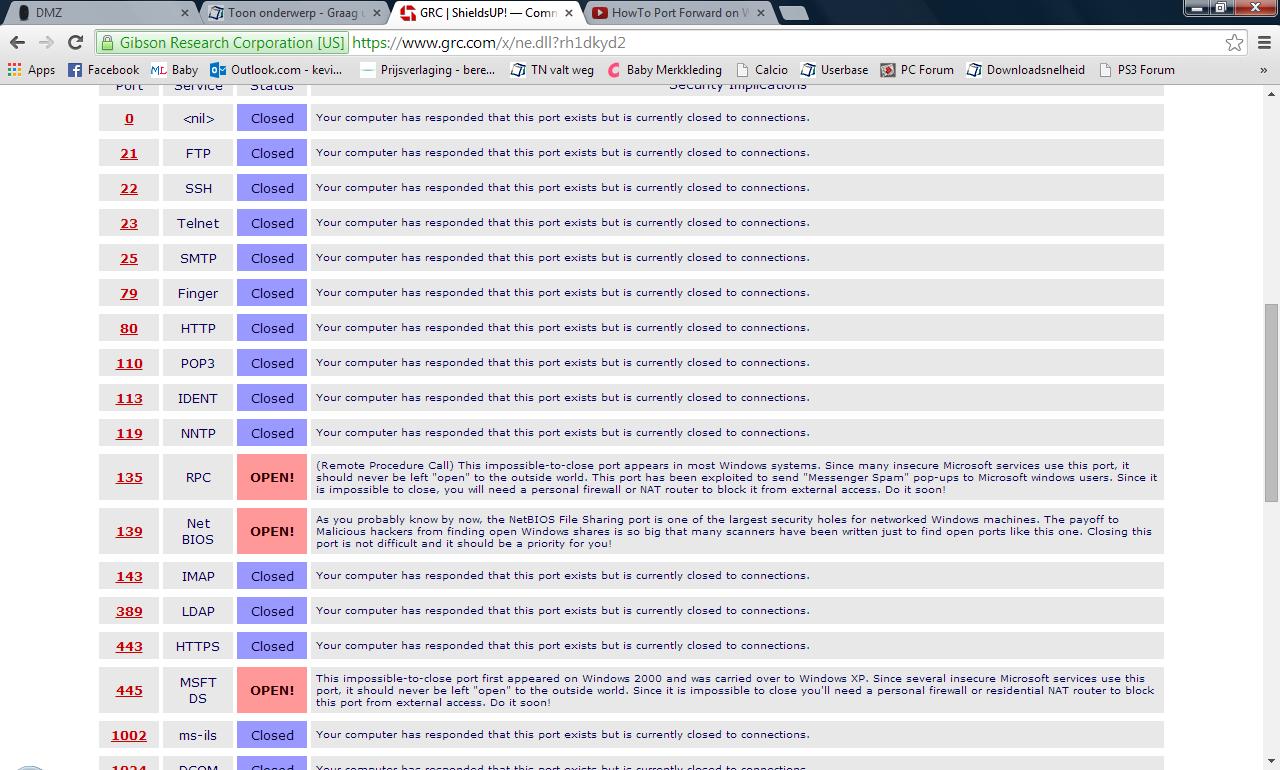Open the Downloadsnelheid bookmark
This screenshot has height=770, width=1280.
pos(1025,70)
